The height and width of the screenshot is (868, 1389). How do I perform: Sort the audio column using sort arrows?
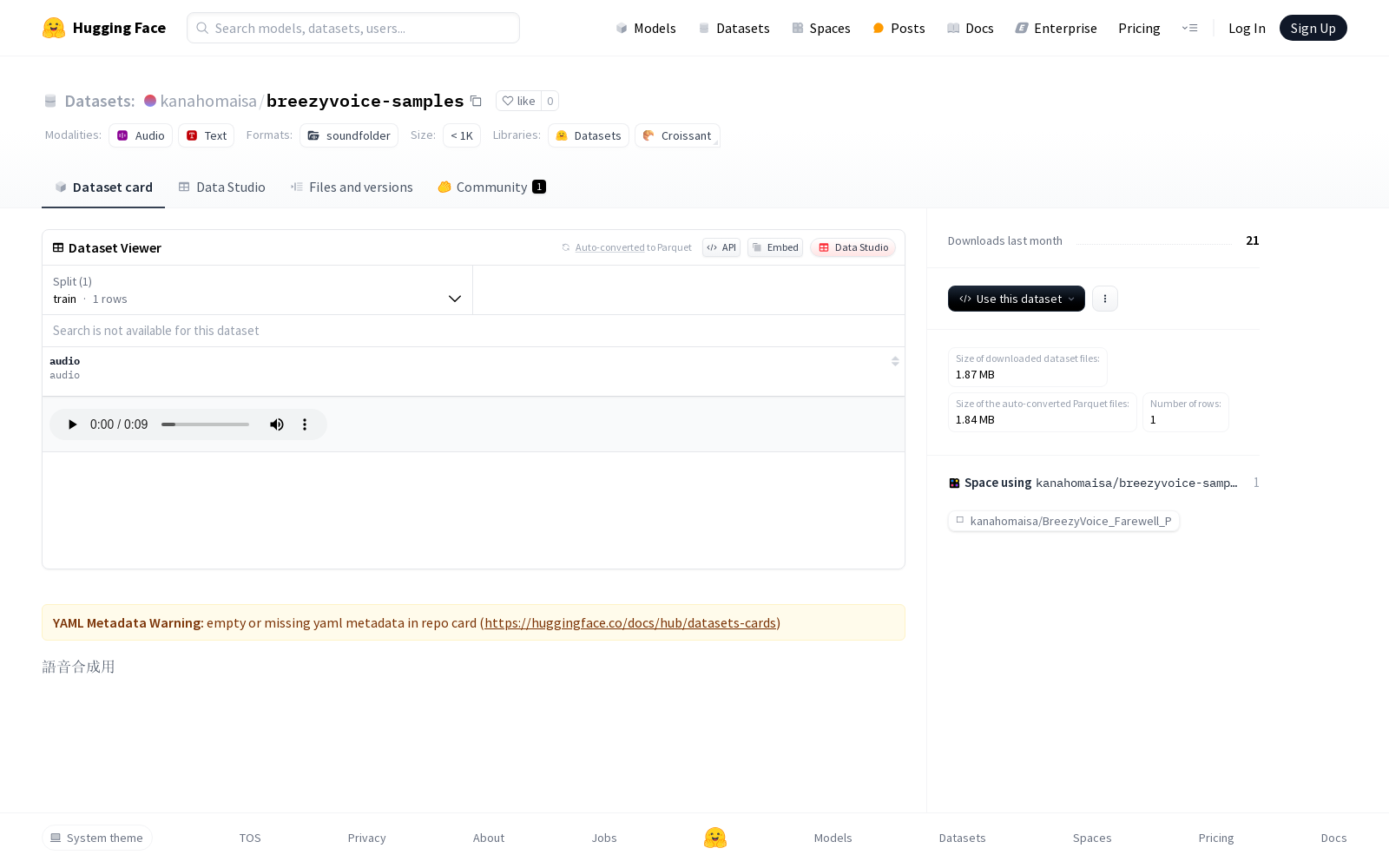point(895,361)
